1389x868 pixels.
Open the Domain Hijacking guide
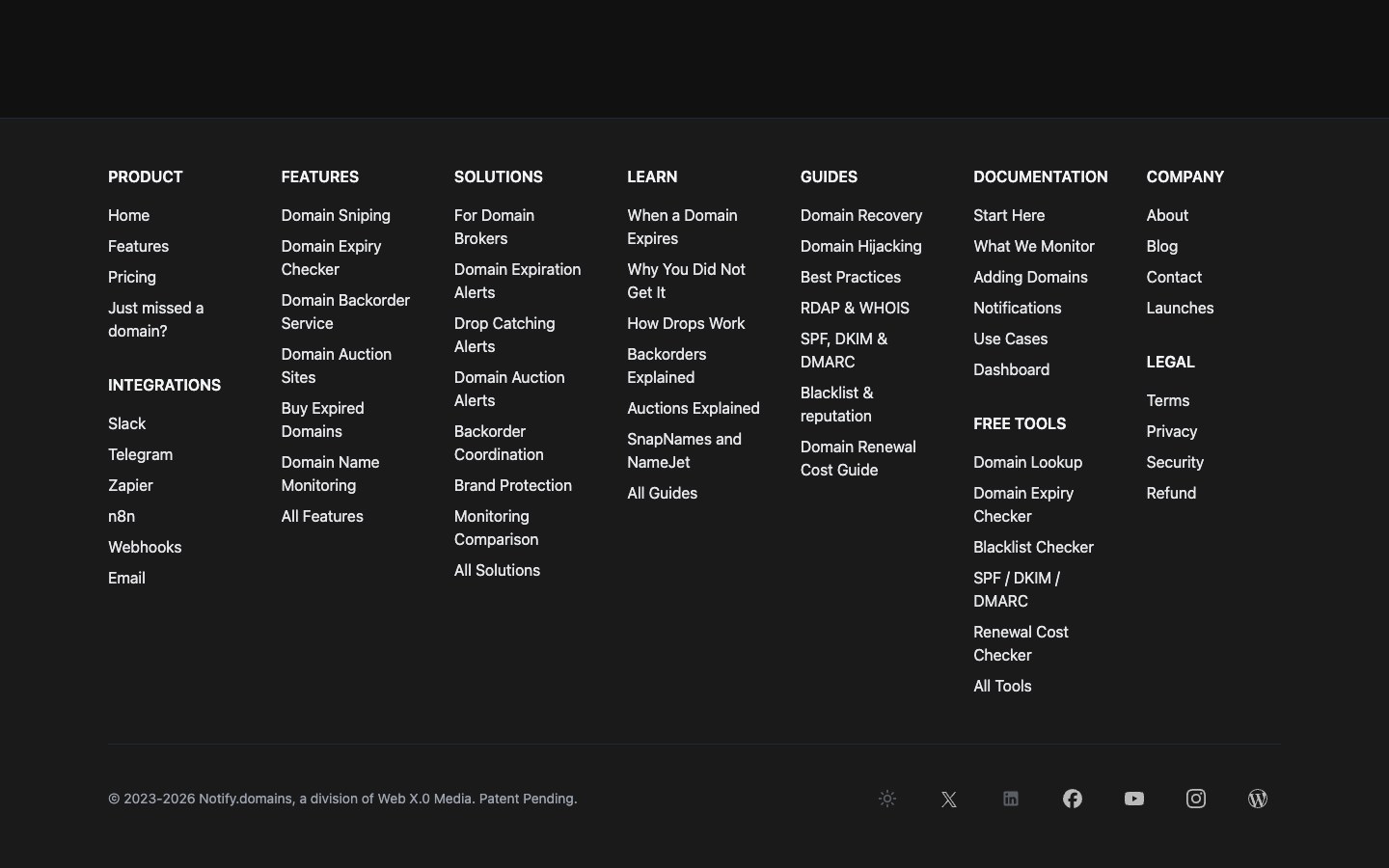coord(860,246)
